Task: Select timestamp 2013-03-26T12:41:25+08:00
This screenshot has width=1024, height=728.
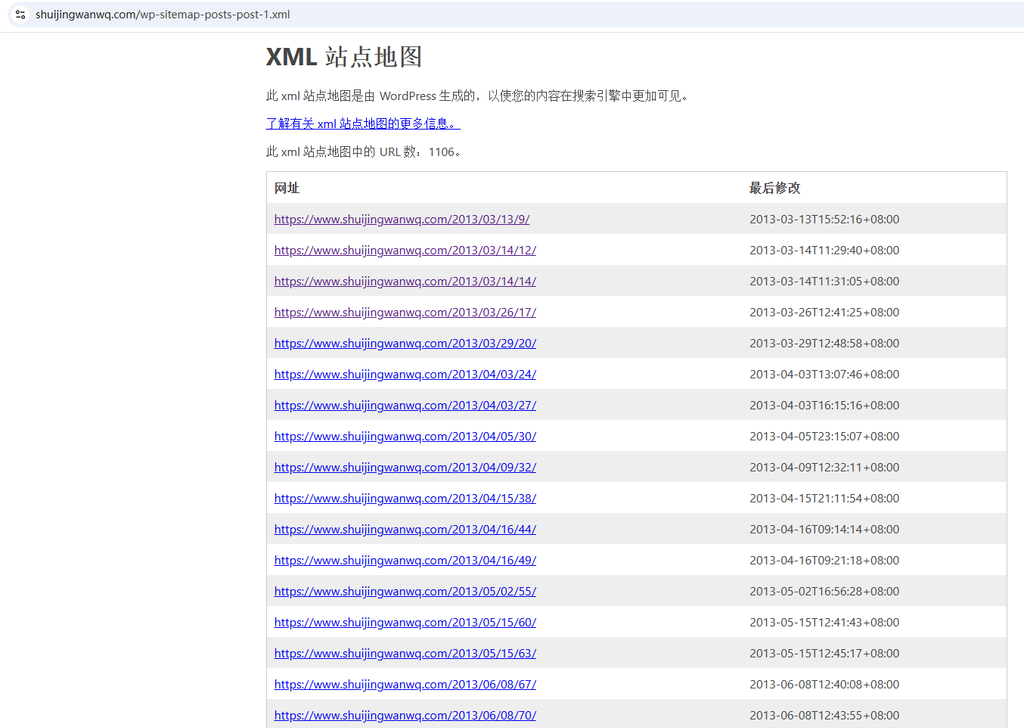Action: coord(824,312)
